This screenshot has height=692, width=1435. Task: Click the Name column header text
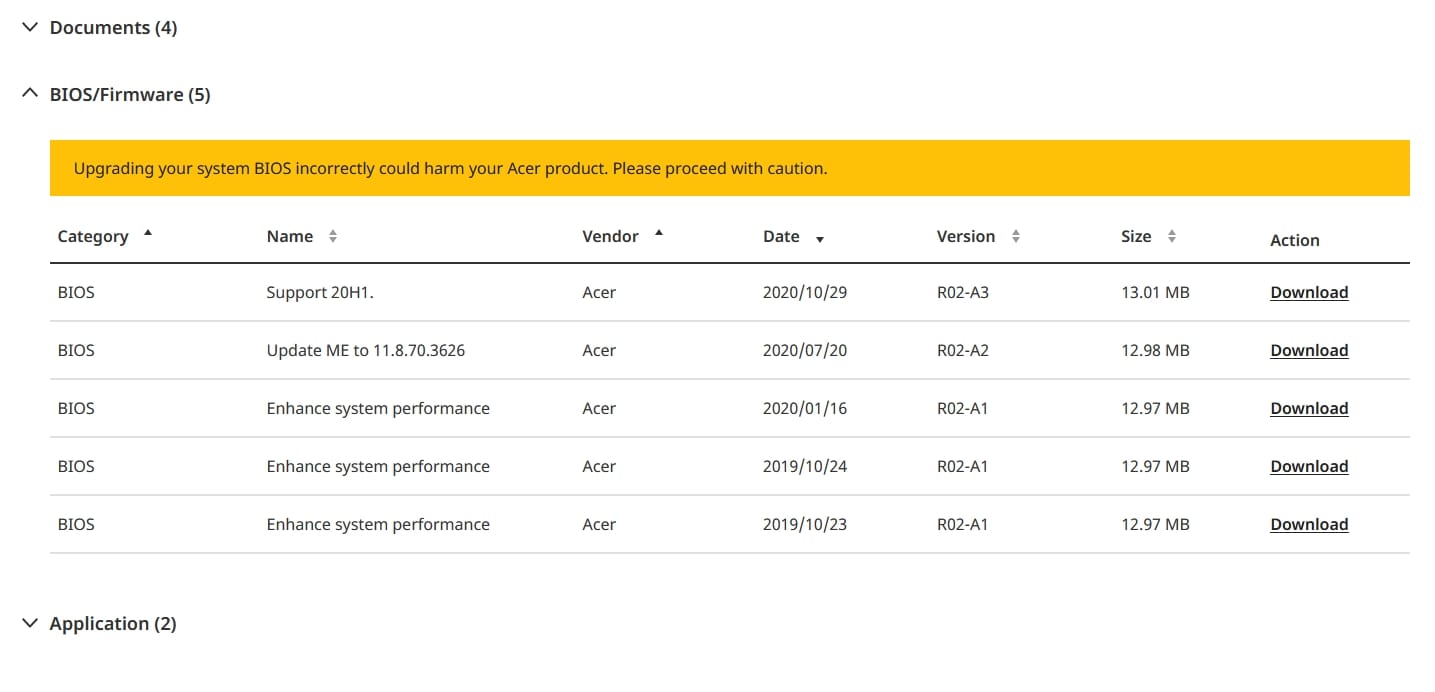290,237
